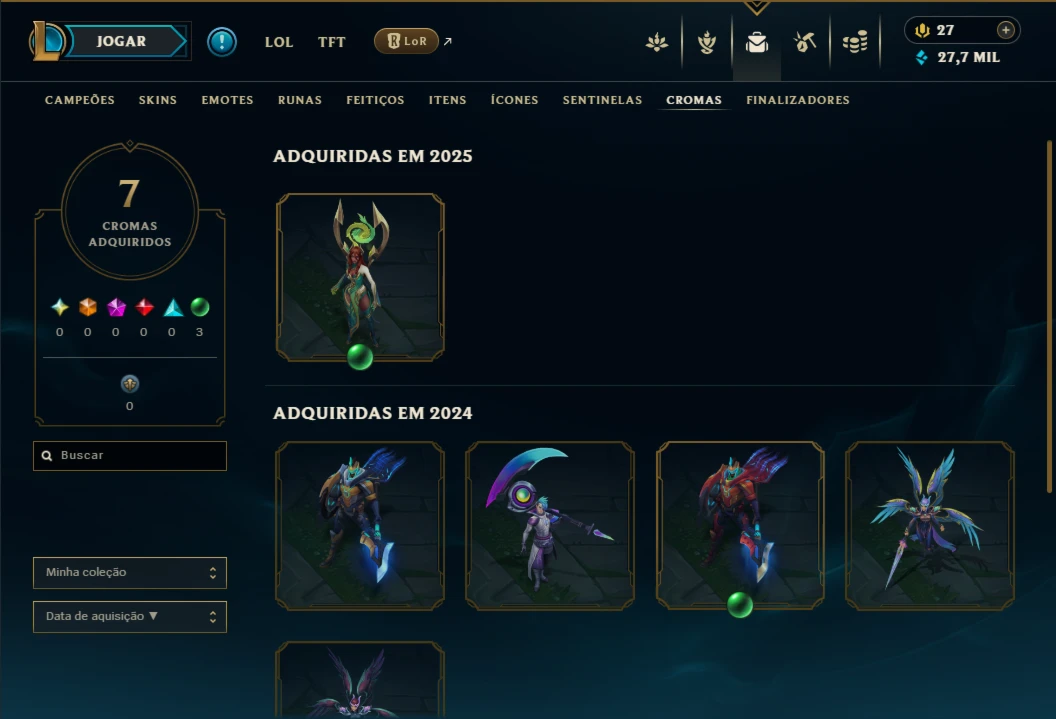This screenshot has height=719, width=1056.
Task: Open the TFT link
Action: (x=331, y=42)
